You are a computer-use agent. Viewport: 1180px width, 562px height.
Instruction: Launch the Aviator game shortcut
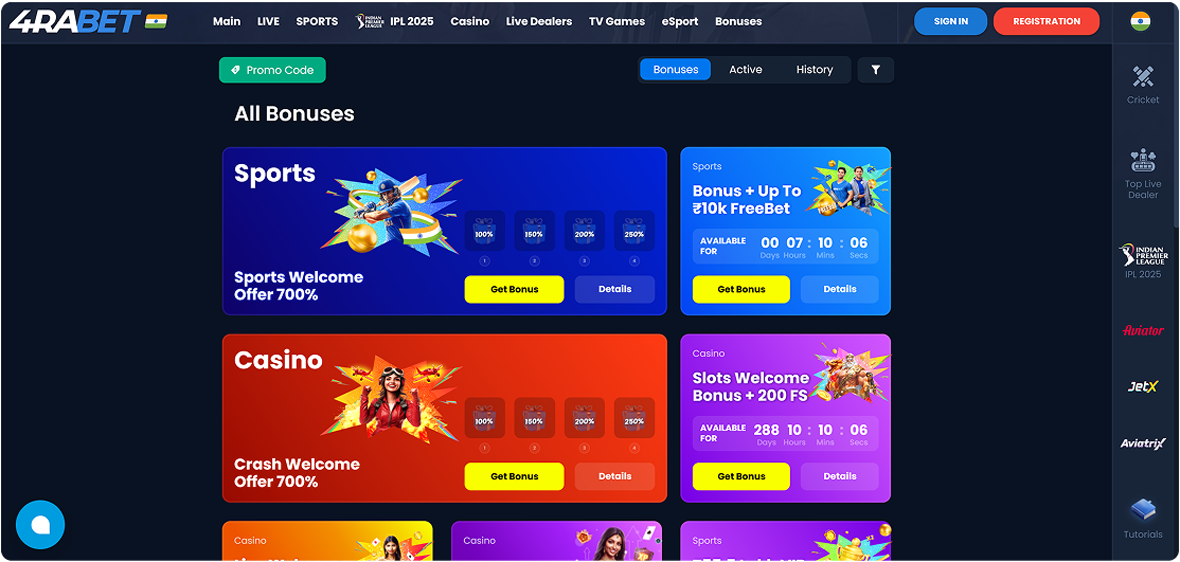click(1142, 330)
